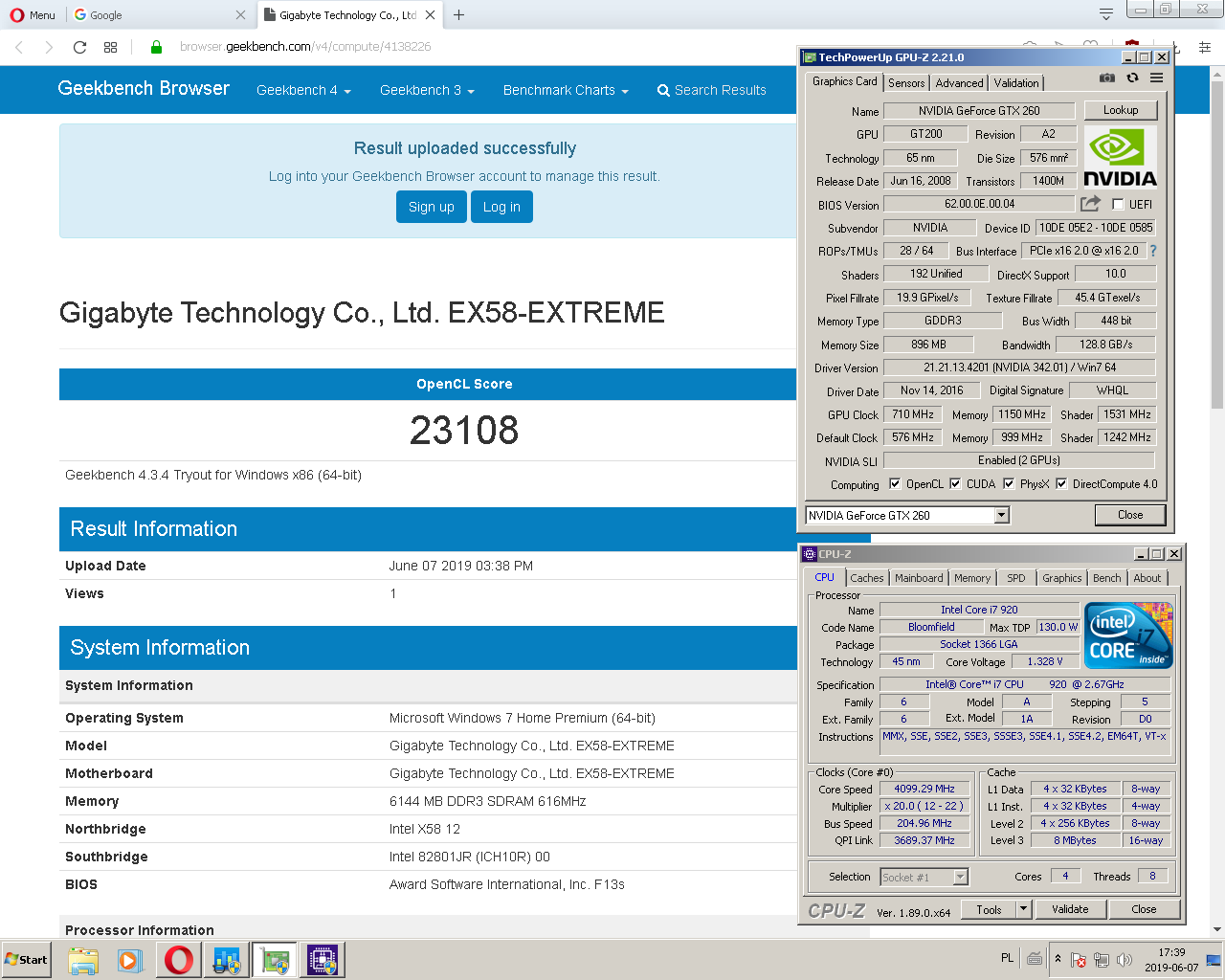Open the CPU-Z Tools dropdown arrow
Image resolution: width=1225 pixels, height=980 pixels.
click(1024, 909)
